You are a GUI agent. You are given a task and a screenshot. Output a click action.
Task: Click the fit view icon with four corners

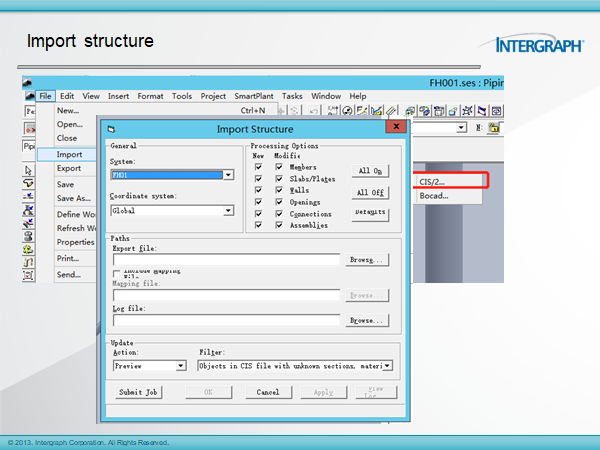pos(468,111)
